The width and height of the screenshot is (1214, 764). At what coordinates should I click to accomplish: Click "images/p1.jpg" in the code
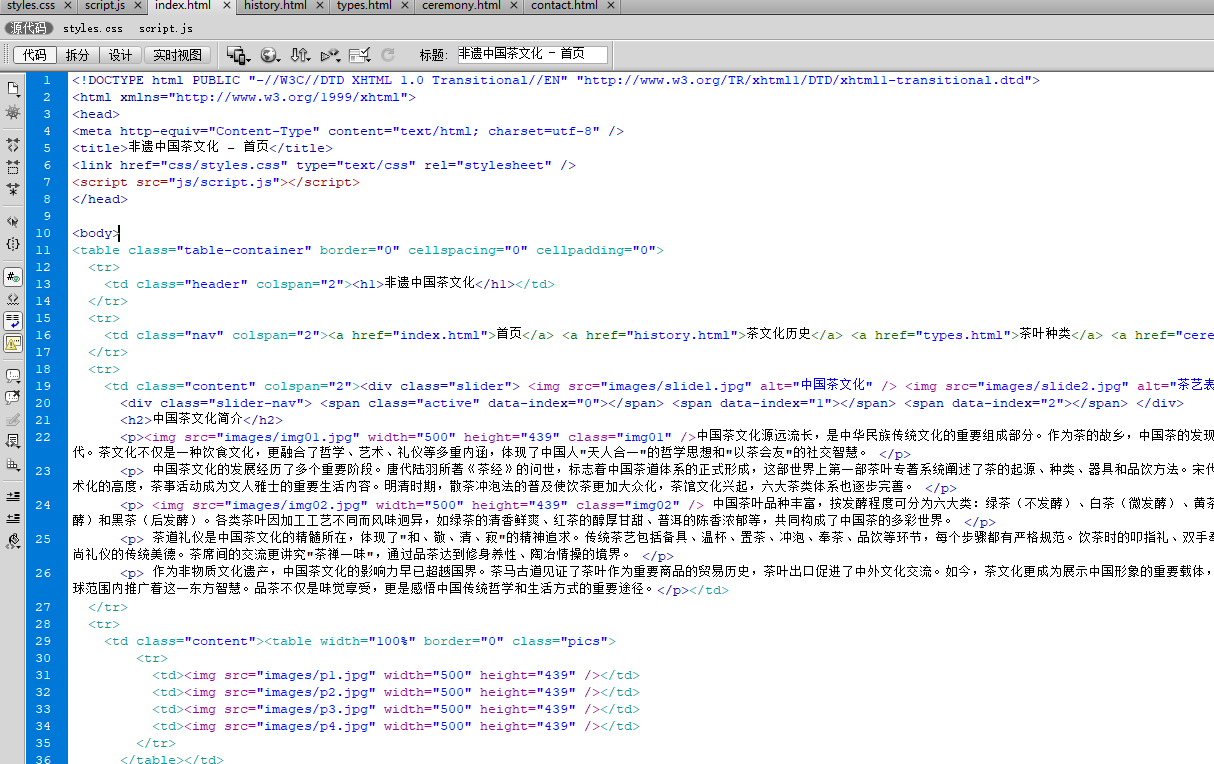316,675
